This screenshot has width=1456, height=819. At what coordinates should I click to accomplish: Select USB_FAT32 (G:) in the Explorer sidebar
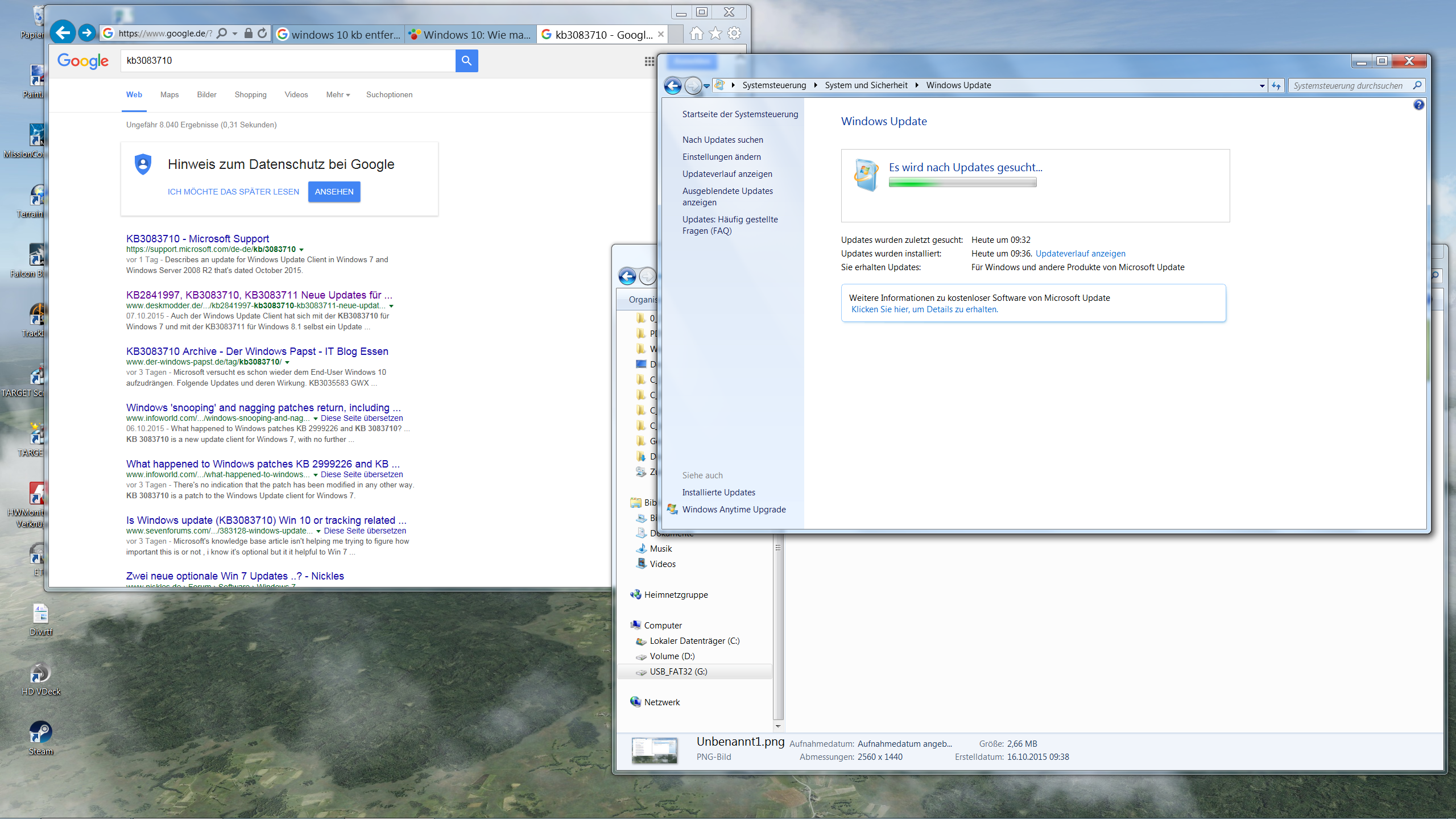(x=677, y=671)
